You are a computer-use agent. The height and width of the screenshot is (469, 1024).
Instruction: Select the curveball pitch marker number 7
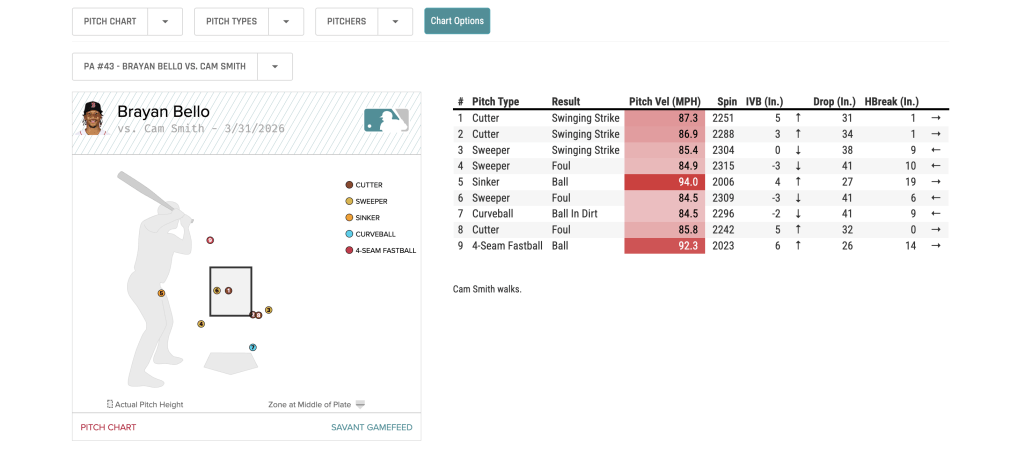tap(253, 348)
